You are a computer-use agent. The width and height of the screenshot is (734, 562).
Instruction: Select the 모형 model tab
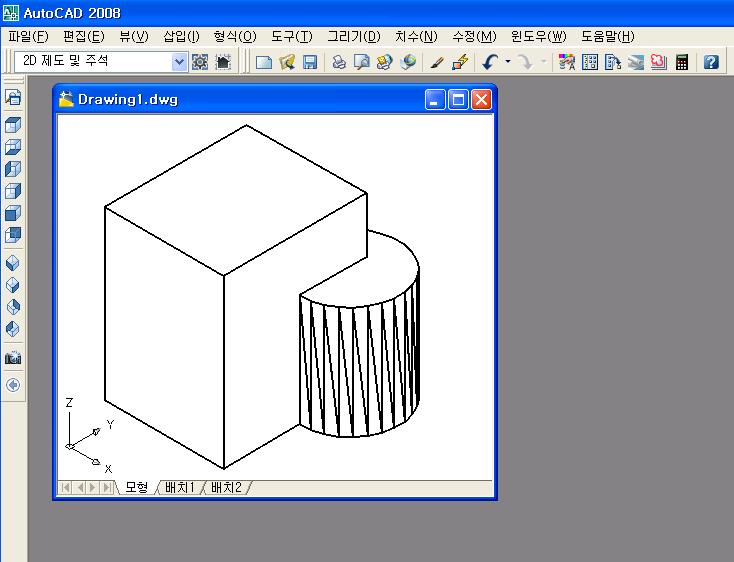[x=136, y=488]
